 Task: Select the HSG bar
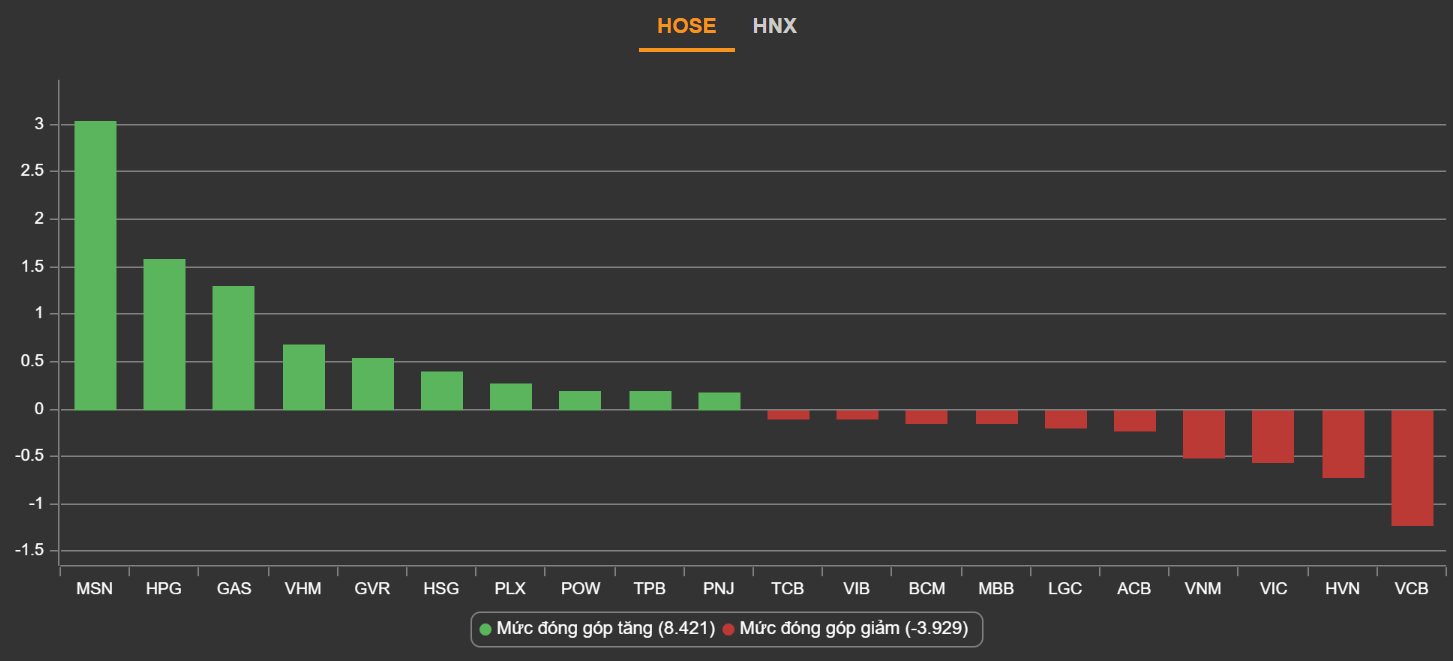click(441, 391)
